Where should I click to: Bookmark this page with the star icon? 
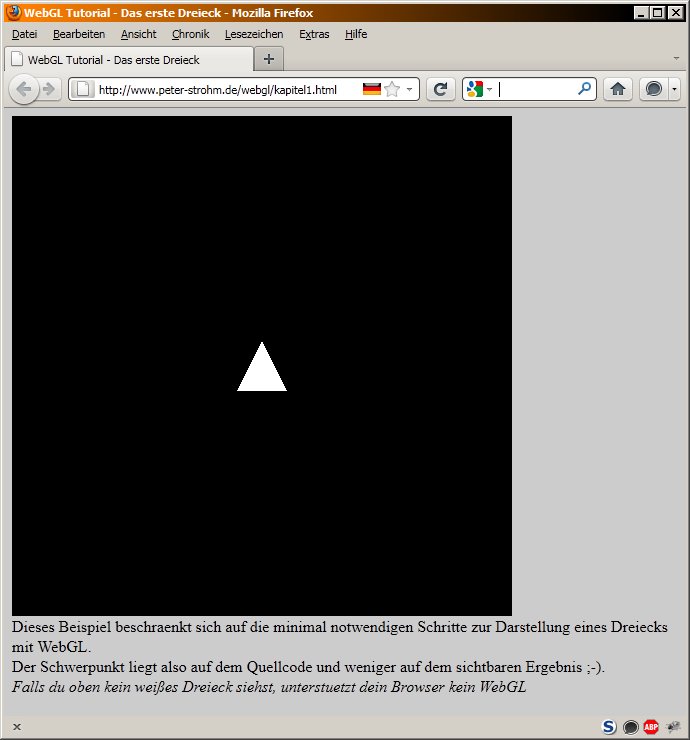(392, 90)
